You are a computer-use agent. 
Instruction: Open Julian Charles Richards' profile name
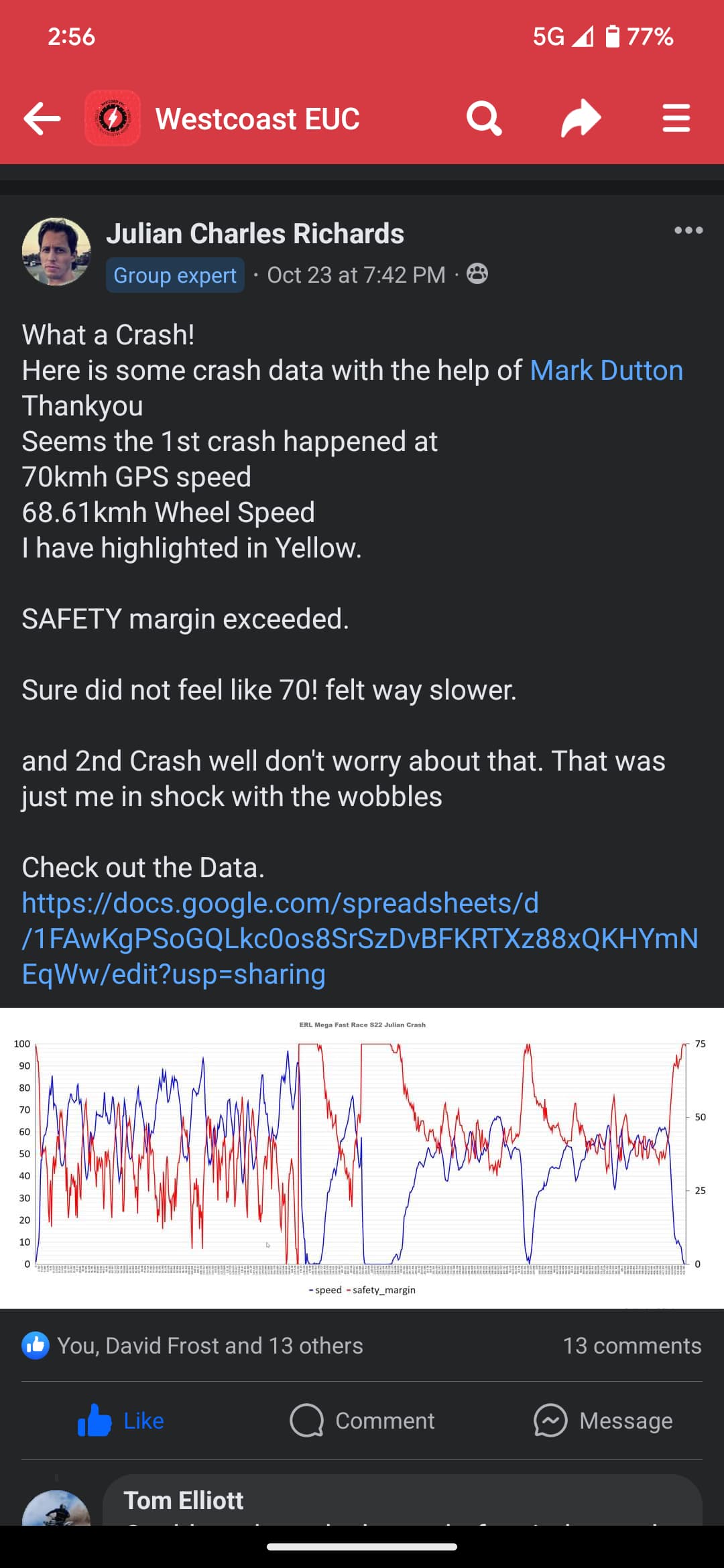255,234
